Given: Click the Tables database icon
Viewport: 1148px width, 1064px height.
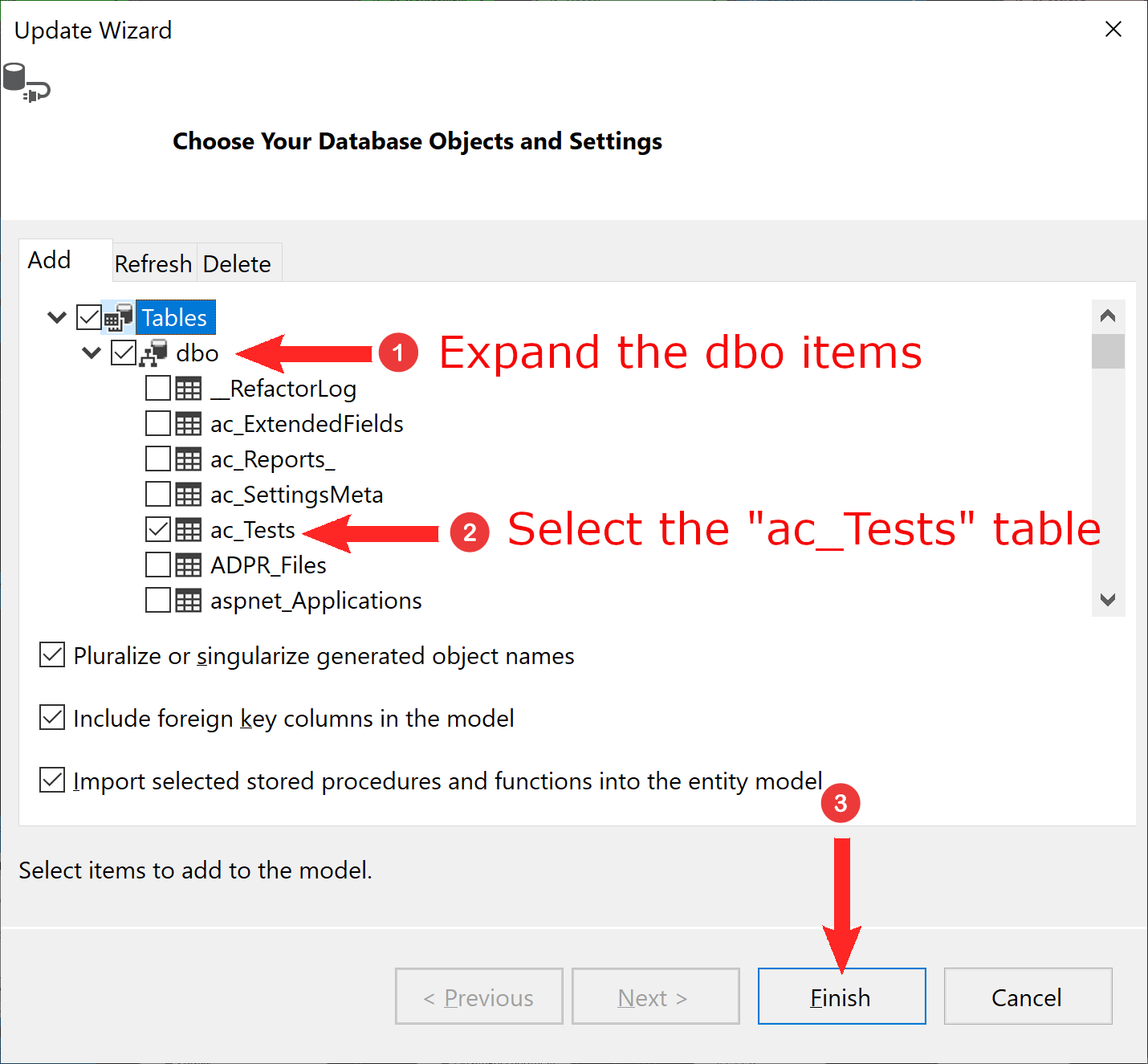Looking at the screenshot, I should click(118, 318).
